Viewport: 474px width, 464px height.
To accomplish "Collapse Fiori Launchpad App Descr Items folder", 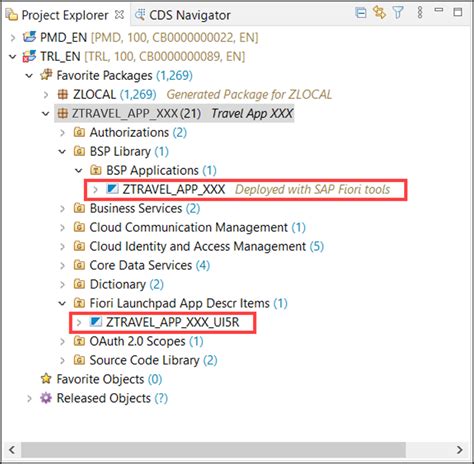I will click(x=62, y=303).
